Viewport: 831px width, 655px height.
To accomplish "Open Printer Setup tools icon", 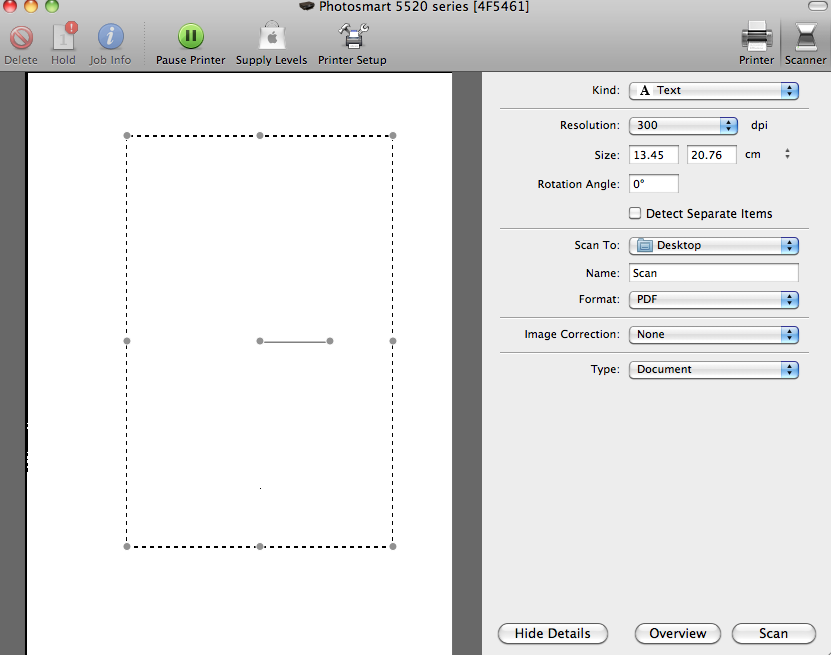I will (x=353, y=36).
